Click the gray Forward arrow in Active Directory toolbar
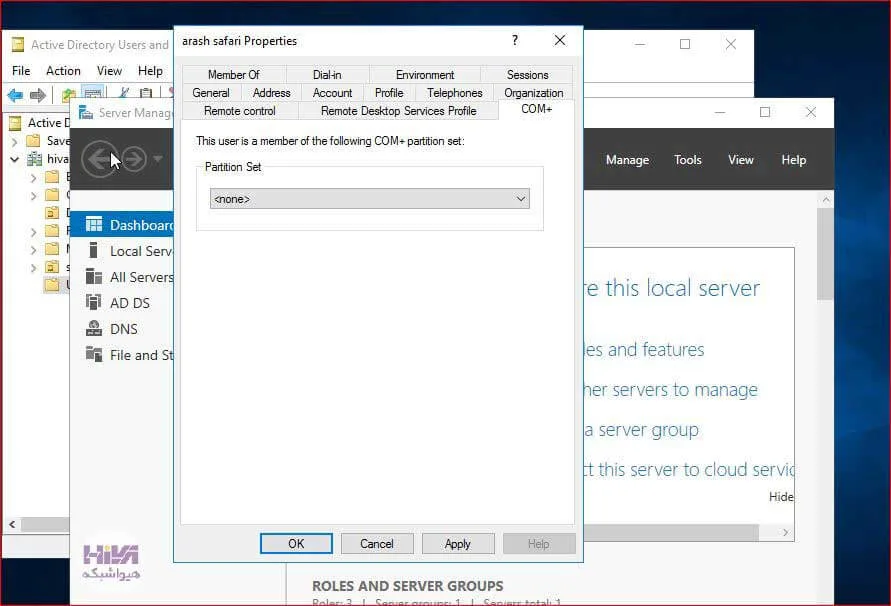 click(x=38, y=95)
